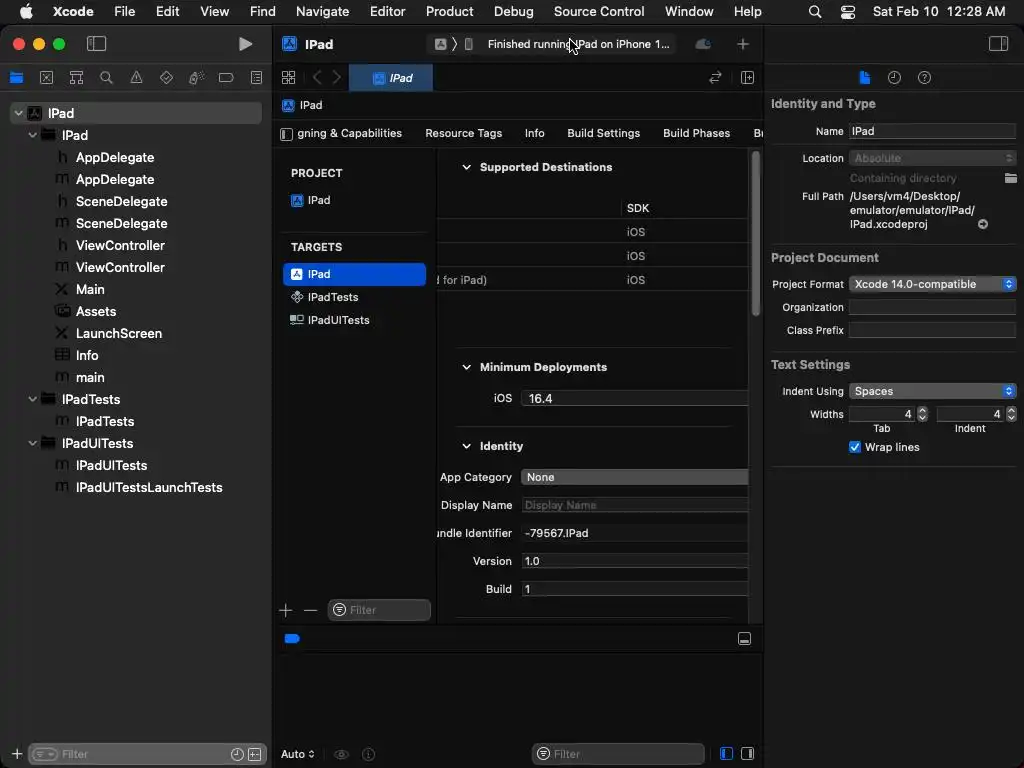Remove the selected target with minus
Viewport: 1024px width, 768px height.
(x=310, y=611)
